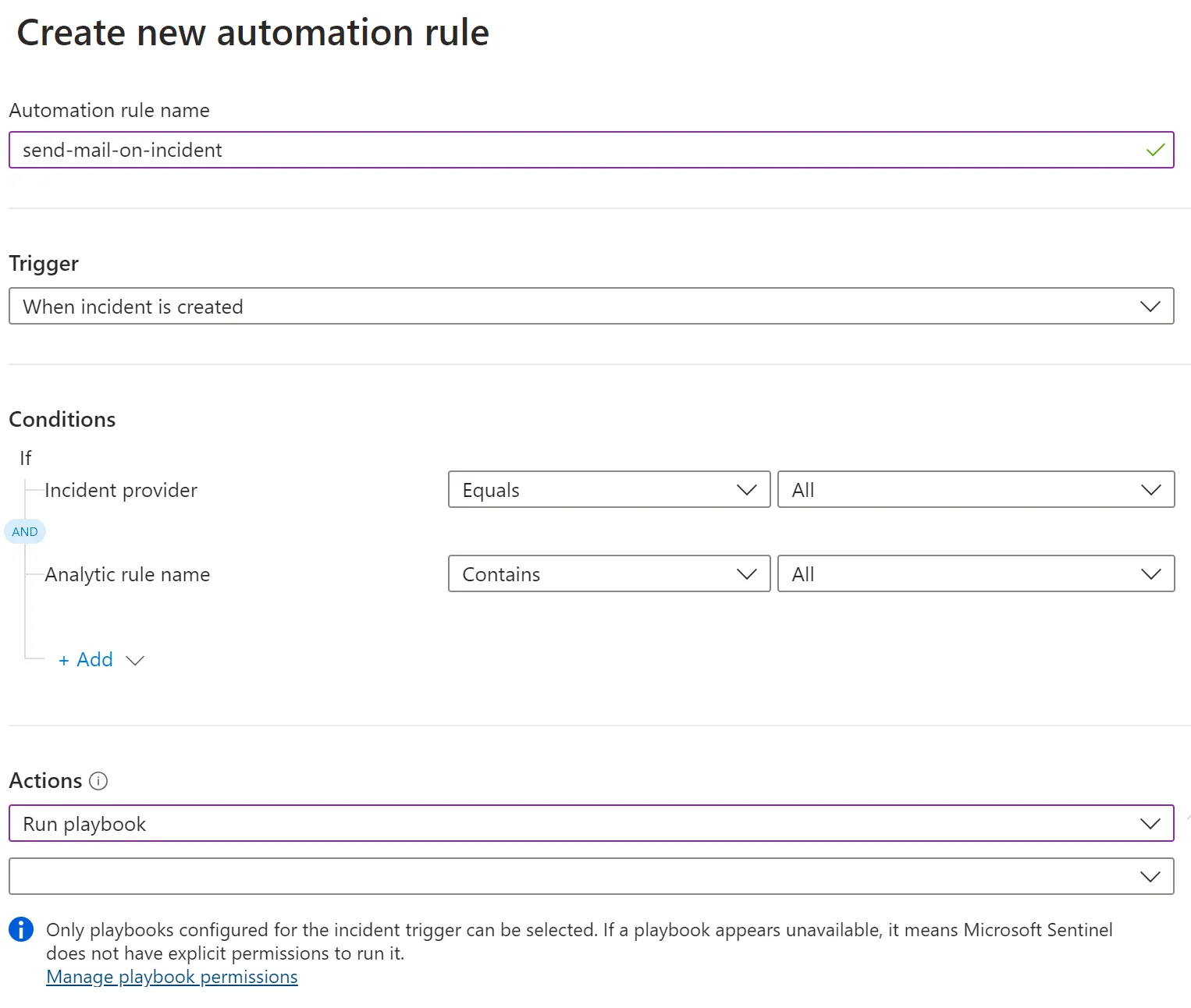Click the Create new automation rule title
The width and height of the screenshot is (1191, 1008).
click(253, 33)
